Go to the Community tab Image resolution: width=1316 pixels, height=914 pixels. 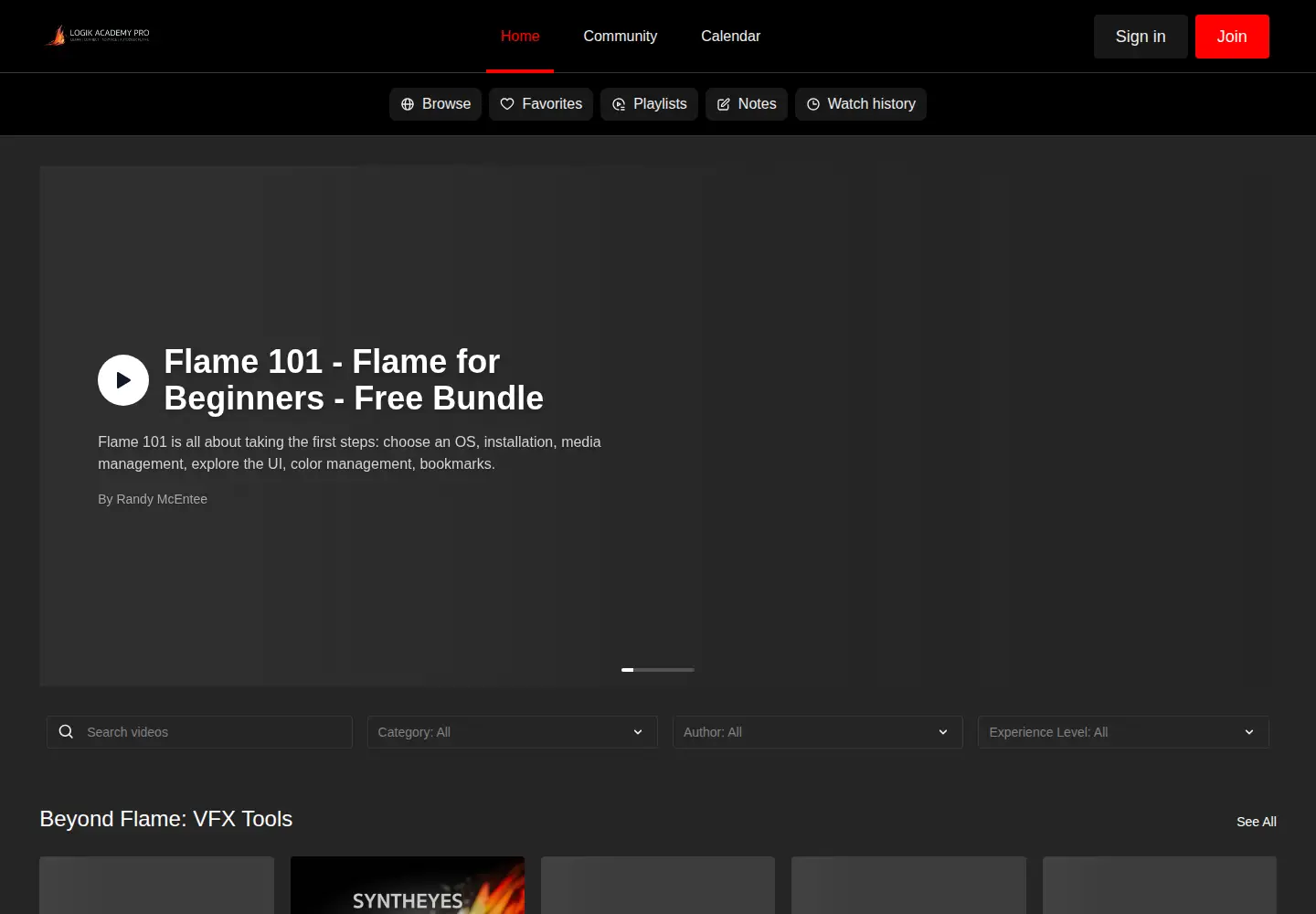[621, 37]
